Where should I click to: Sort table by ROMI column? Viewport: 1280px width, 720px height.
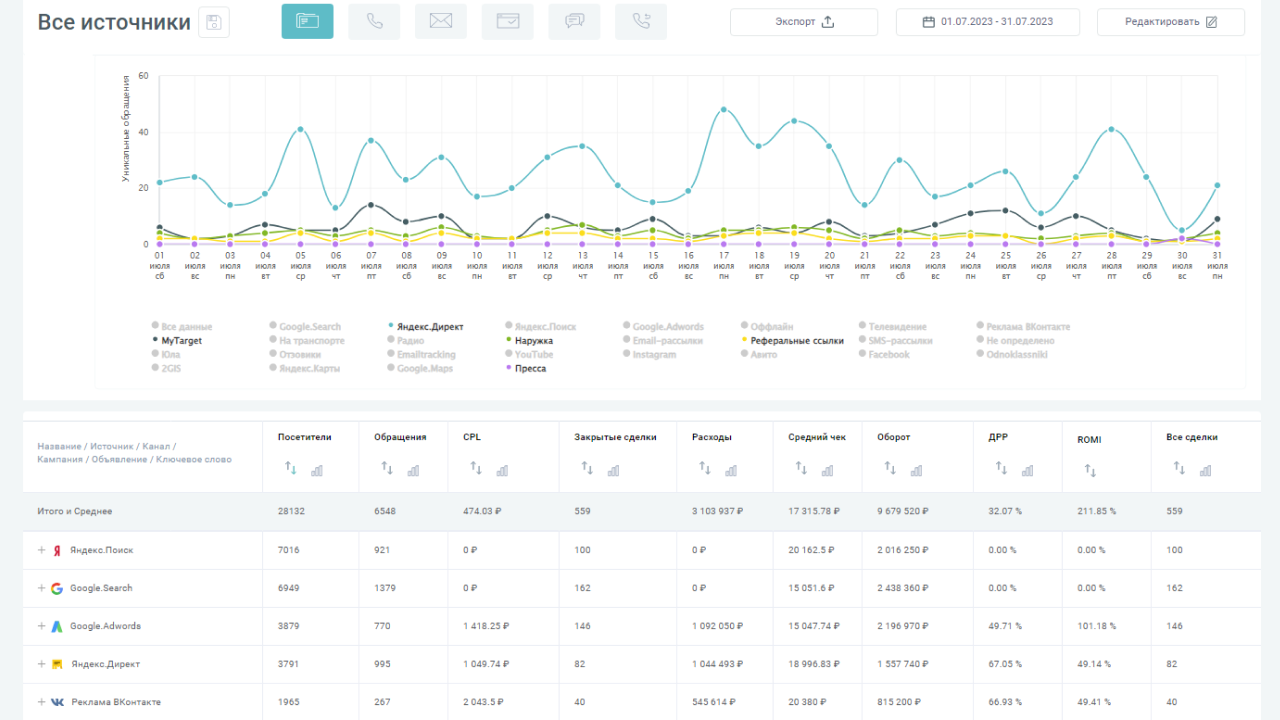(x=1088, y=469)
